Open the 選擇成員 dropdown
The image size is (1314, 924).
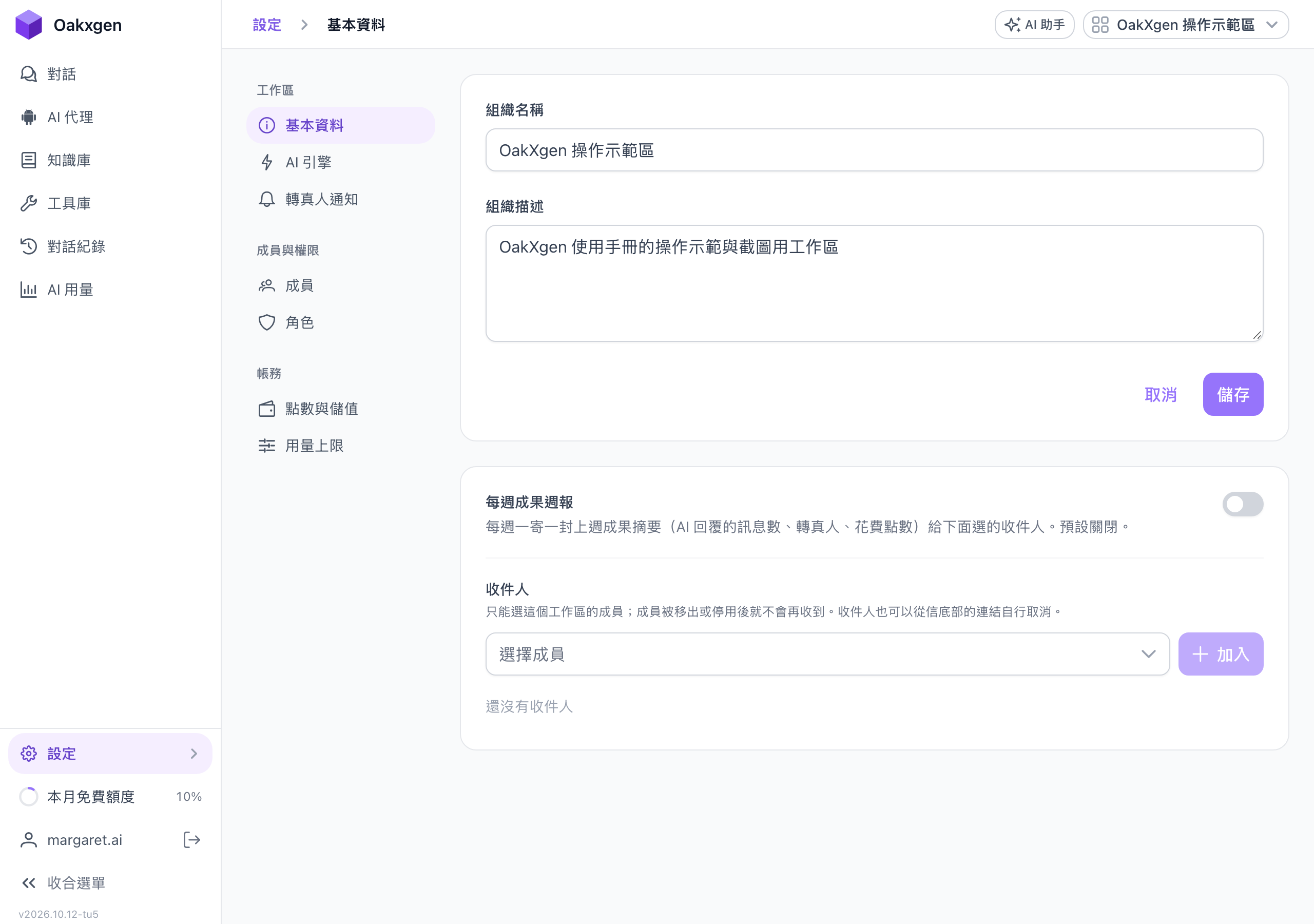[x=827, y=654]
